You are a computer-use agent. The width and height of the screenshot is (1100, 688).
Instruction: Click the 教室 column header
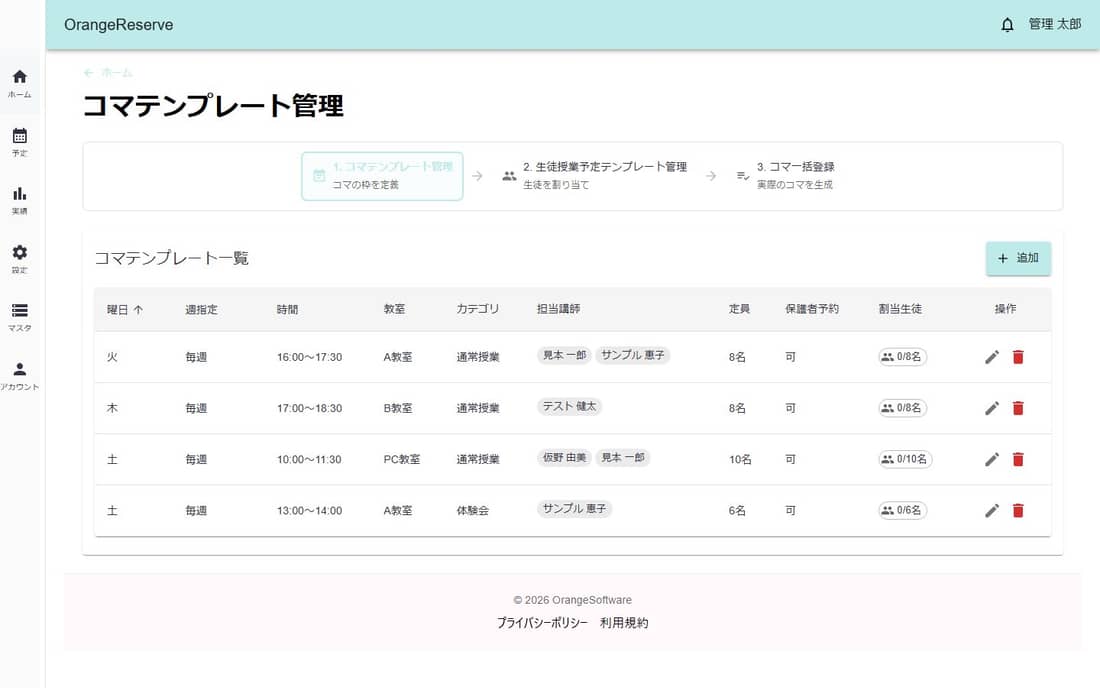[x=394, y=309]
